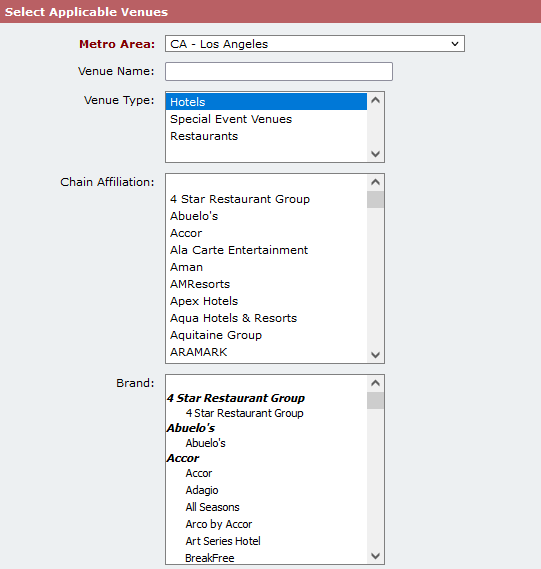Click Brand list scrollbar thumb
The height and width of the screenshot is (569, 541).
(376, 401)
